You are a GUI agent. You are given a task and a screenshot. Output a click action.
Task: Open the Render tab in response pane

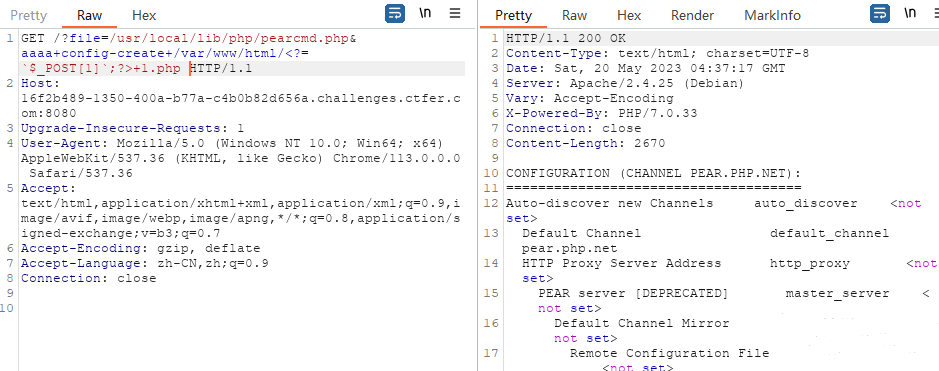coord(692,15)
